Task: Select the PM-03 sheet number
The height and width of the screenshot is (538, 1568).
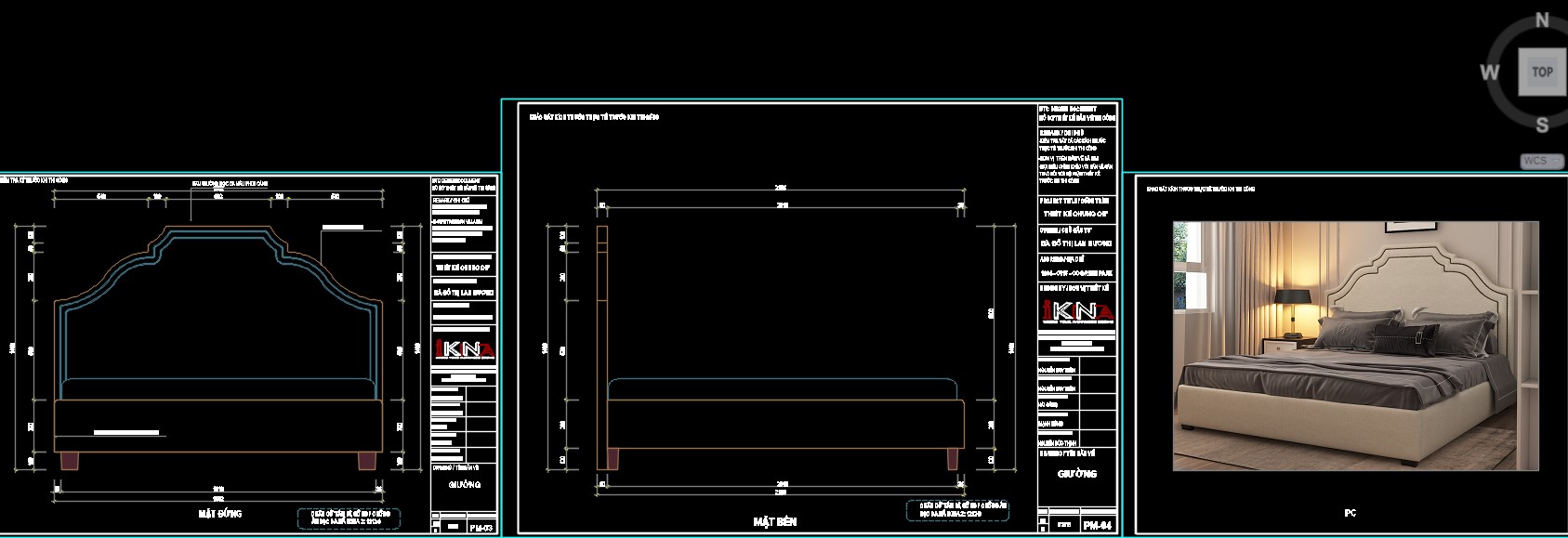Action: coord(481,528)
